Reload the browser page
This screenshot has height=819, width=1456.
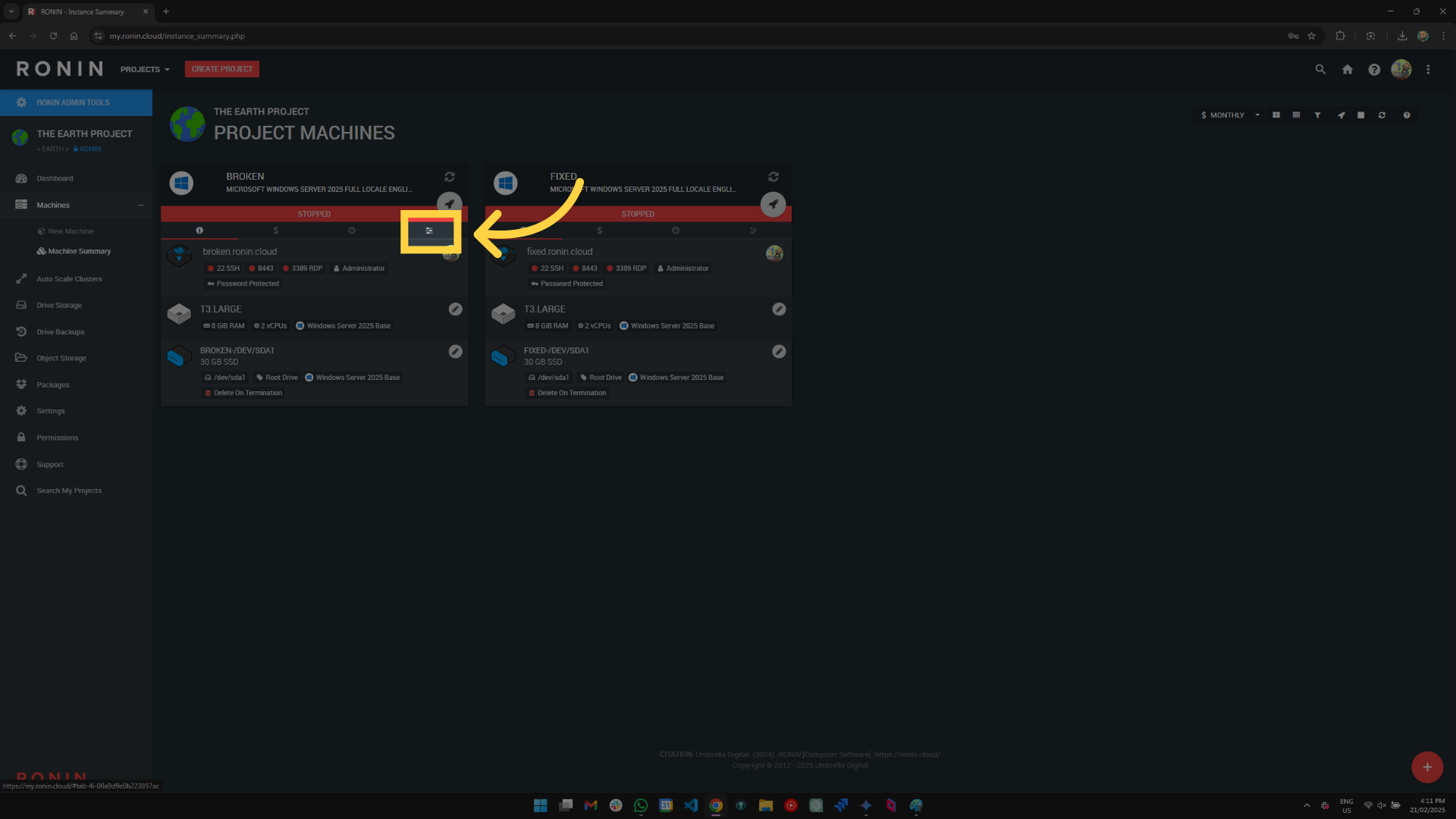[53, 36]
